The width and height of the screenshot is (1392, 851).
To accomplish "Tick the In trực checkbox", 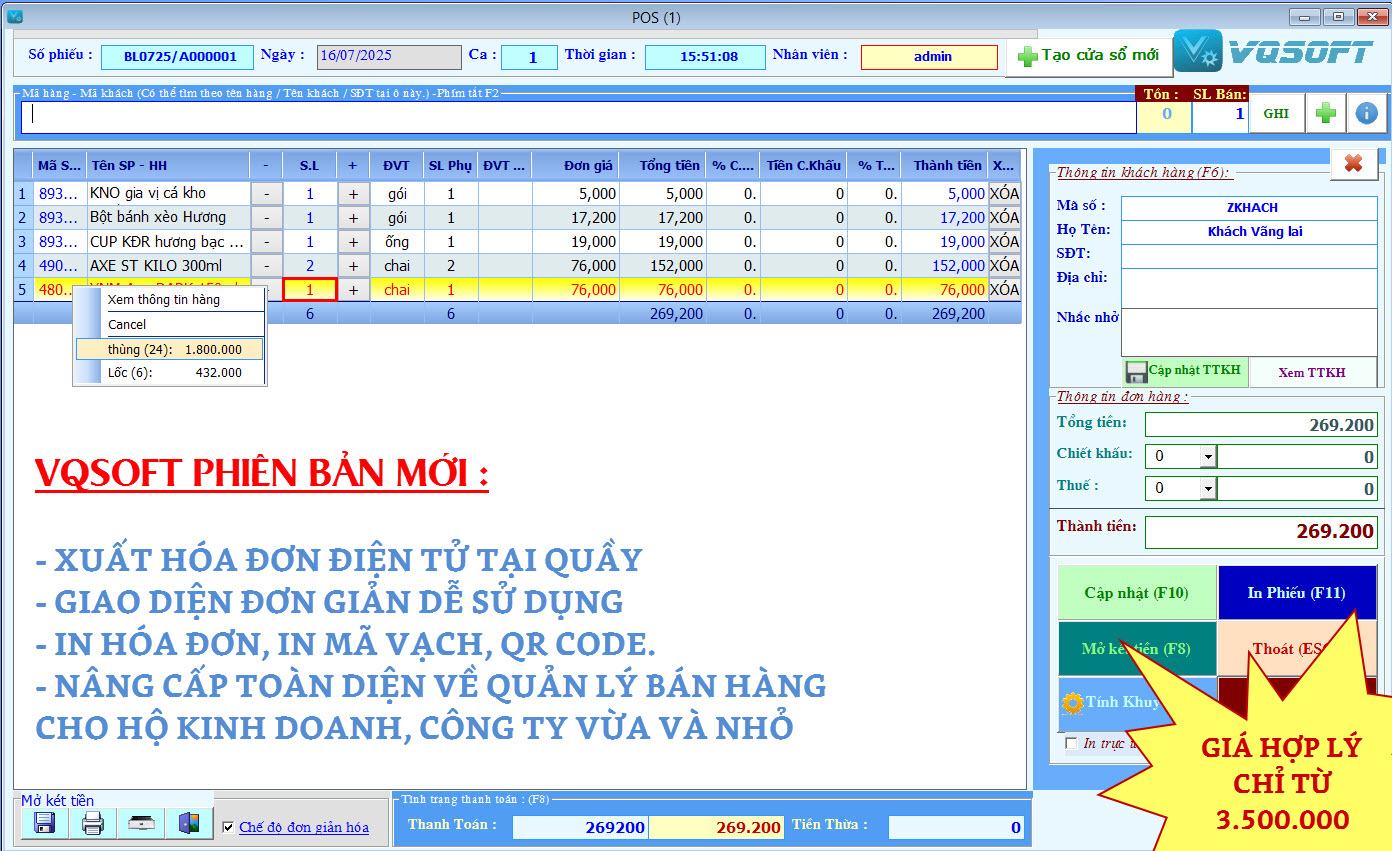I will [x=1071, y=743].
